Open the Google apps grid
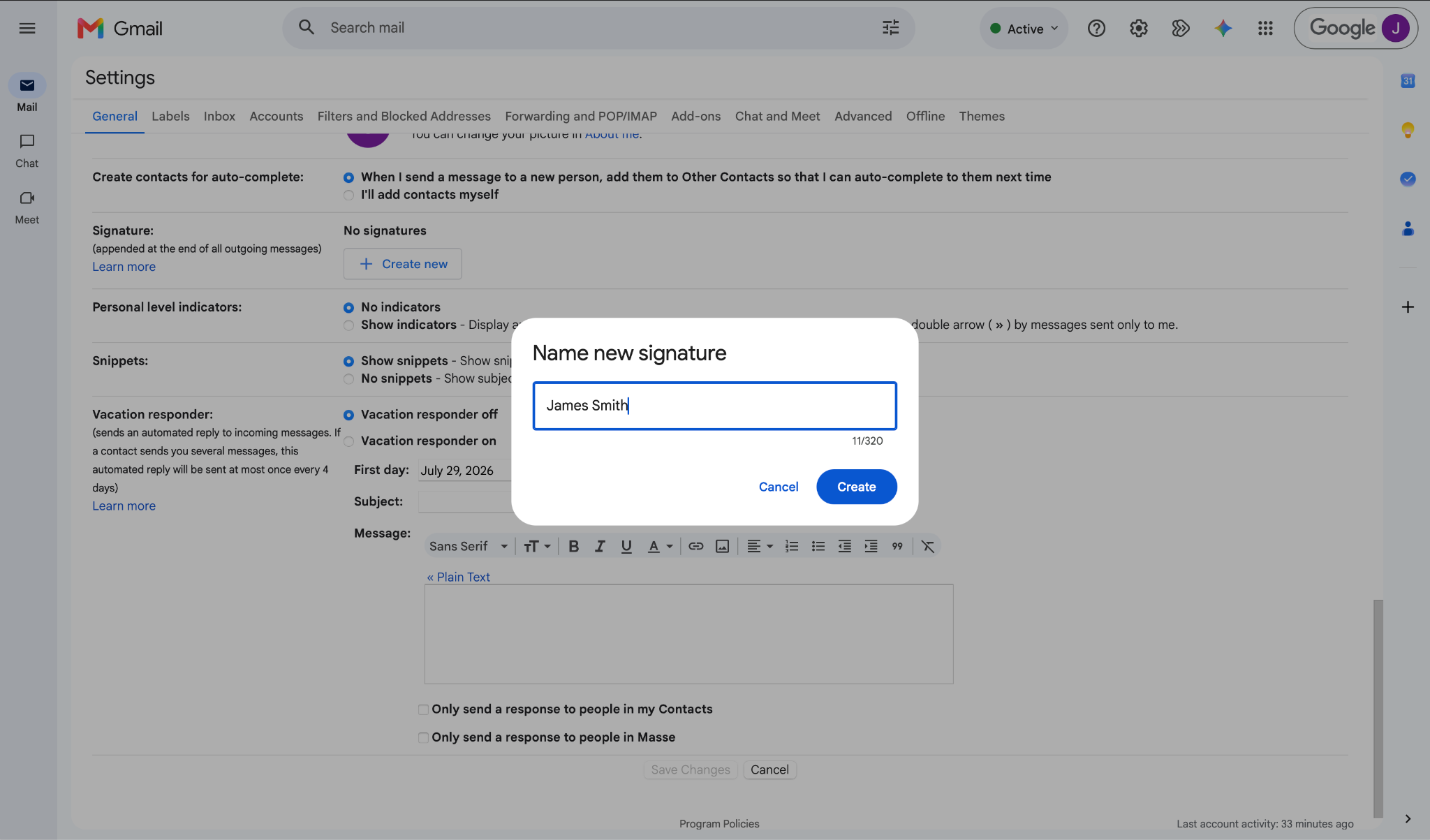Viewport: 1430px width, 840px height. pyautogui.click(x=1265, y=28)
